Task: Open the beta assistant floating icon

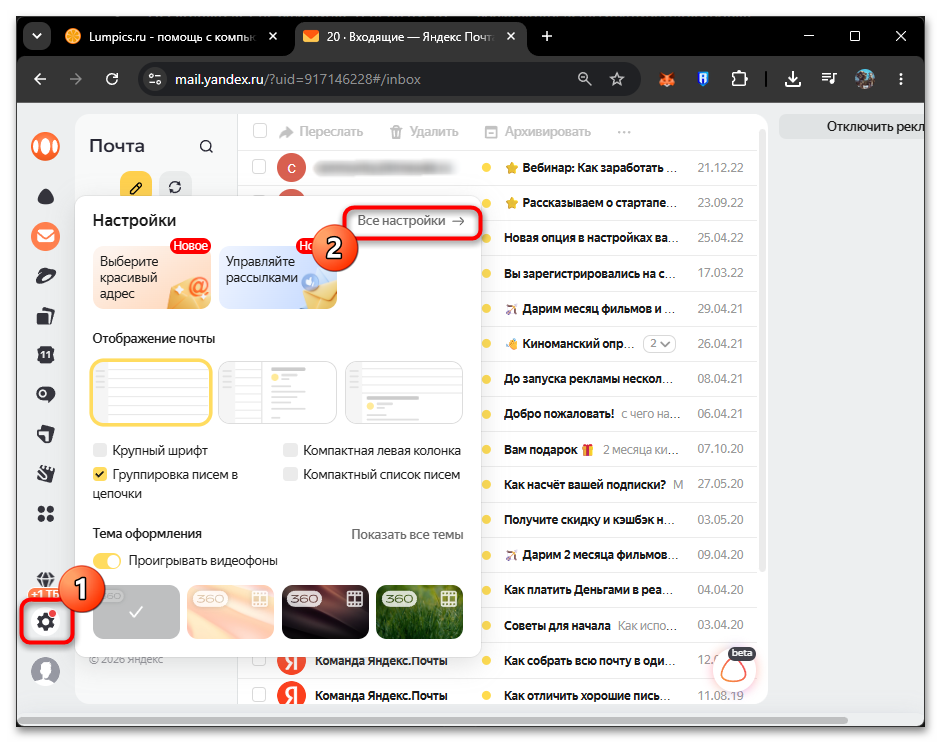Action: (x=733, y=669)
